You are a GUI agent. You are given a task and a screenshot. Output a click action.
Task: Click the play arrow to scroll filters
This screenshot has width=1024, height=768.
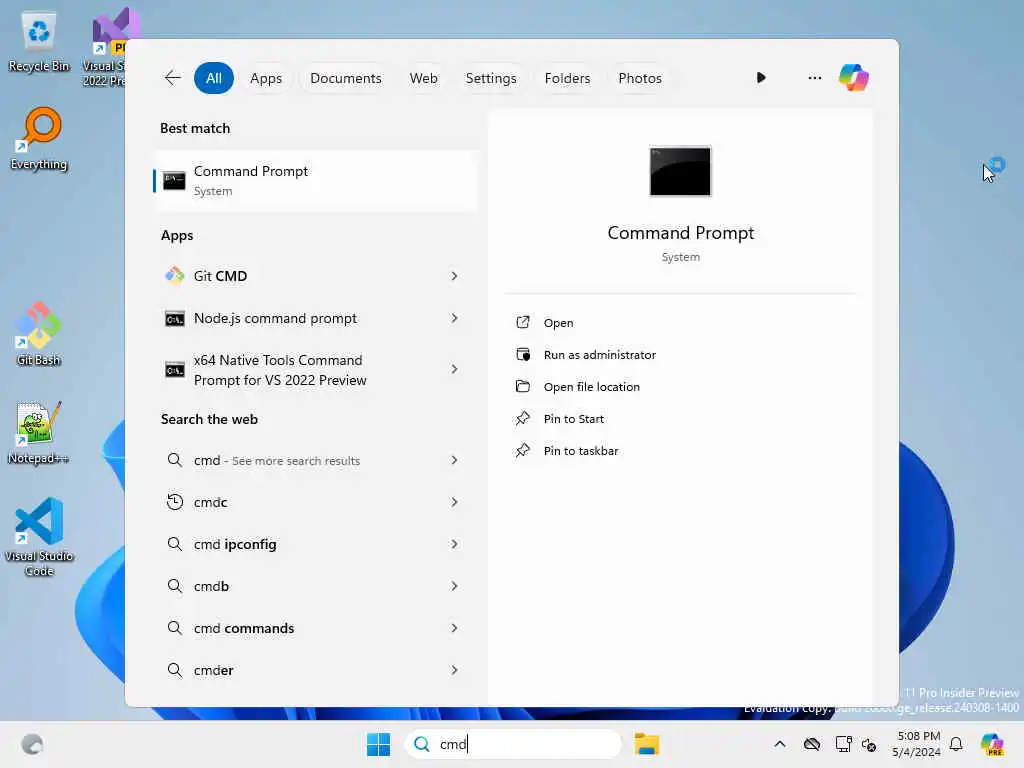(x=761, y=78)
